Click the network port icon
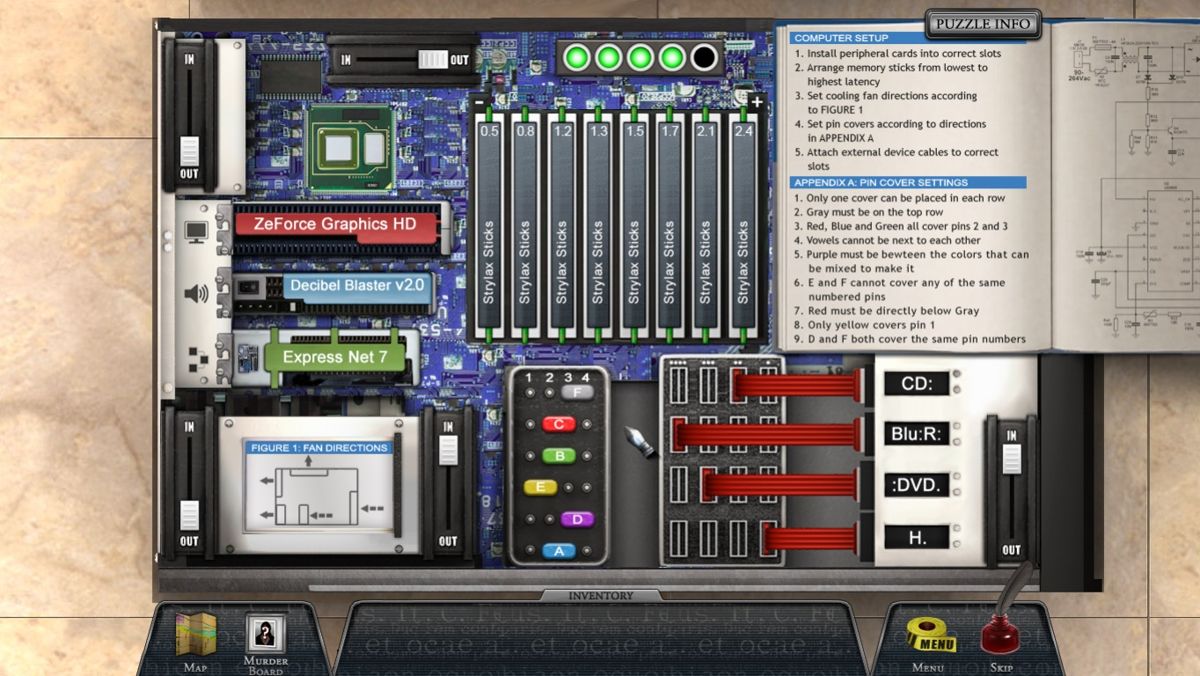The height and width of the screenshot is (676, 1200). pyautogui.click(x=196, y=354)
